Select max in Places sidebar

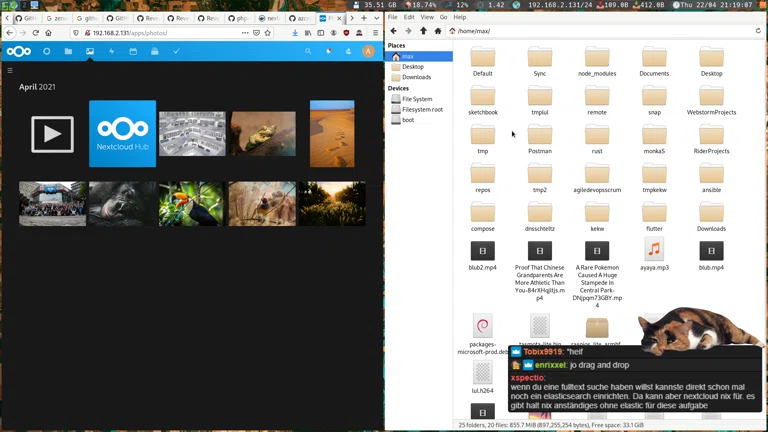[x=419, y=56]
